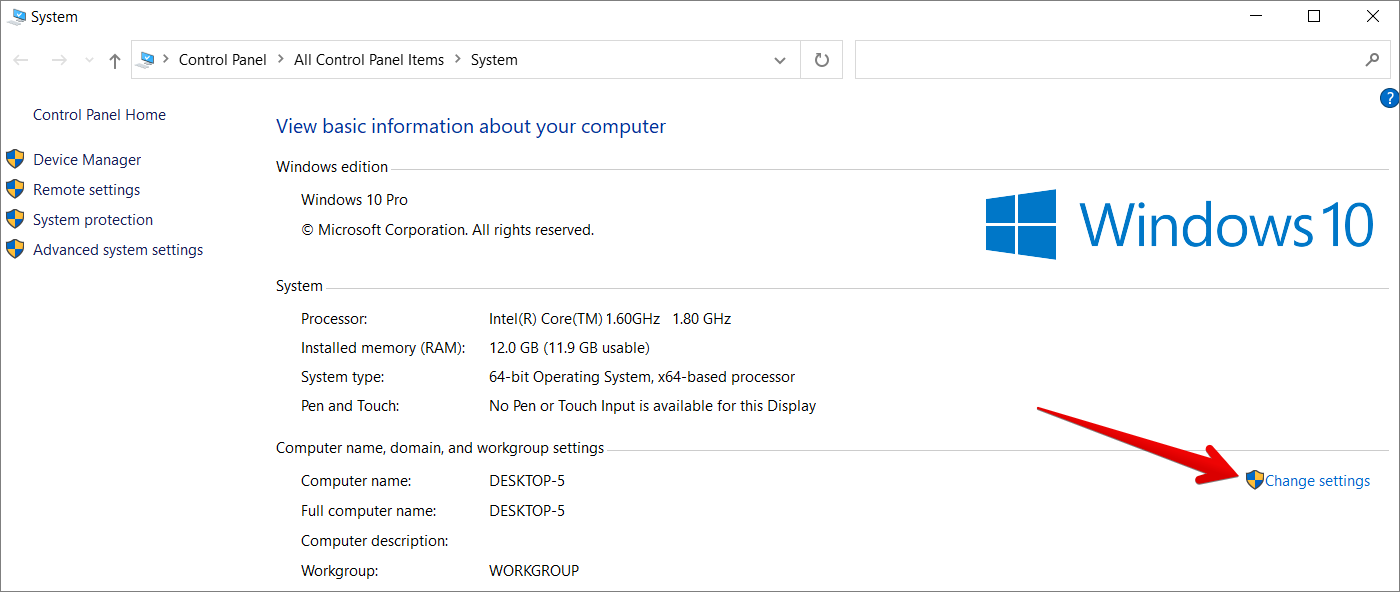Open Device Manager
Viewport: 1400px width, 592px height.
coord(87,160)
